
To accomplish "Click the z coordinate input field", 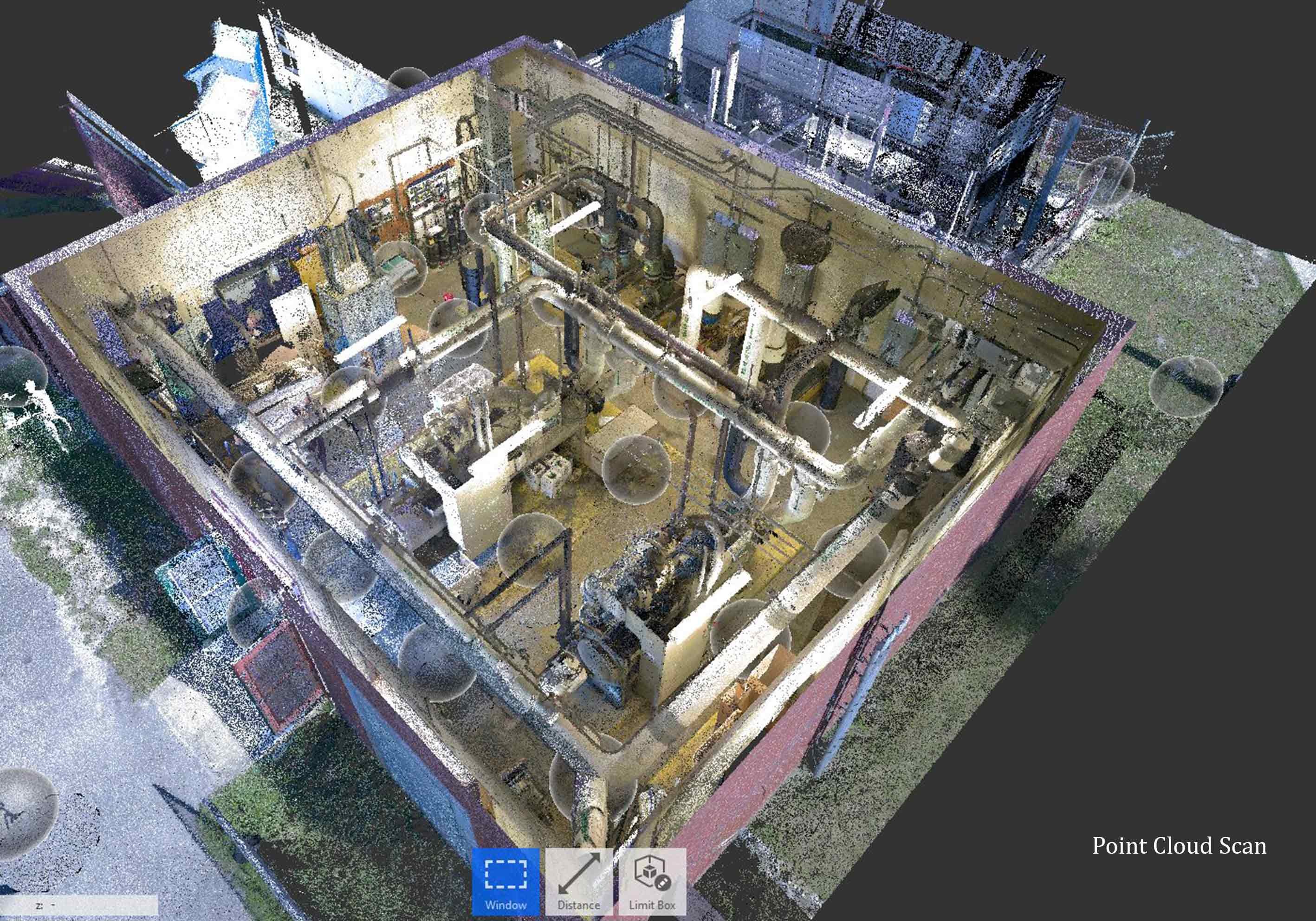I will coord(80,906).
